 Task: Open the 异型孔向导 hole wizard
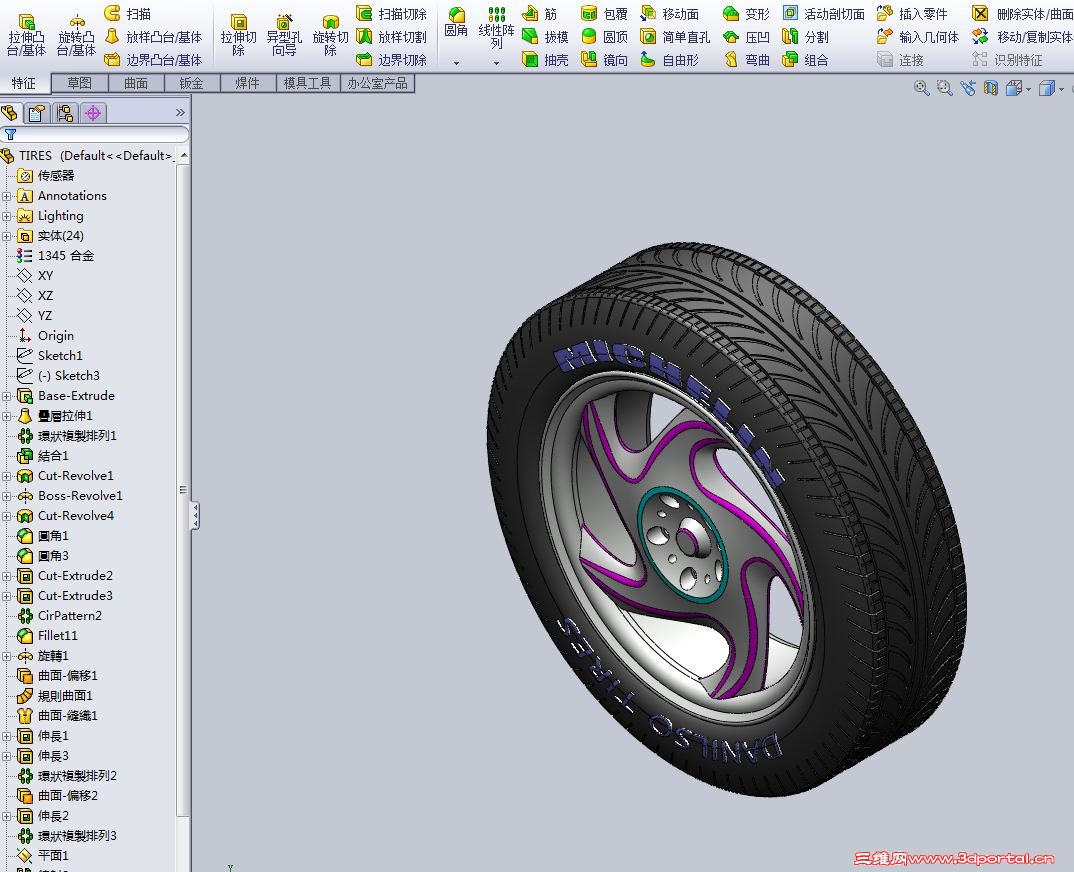click(284, 35)
